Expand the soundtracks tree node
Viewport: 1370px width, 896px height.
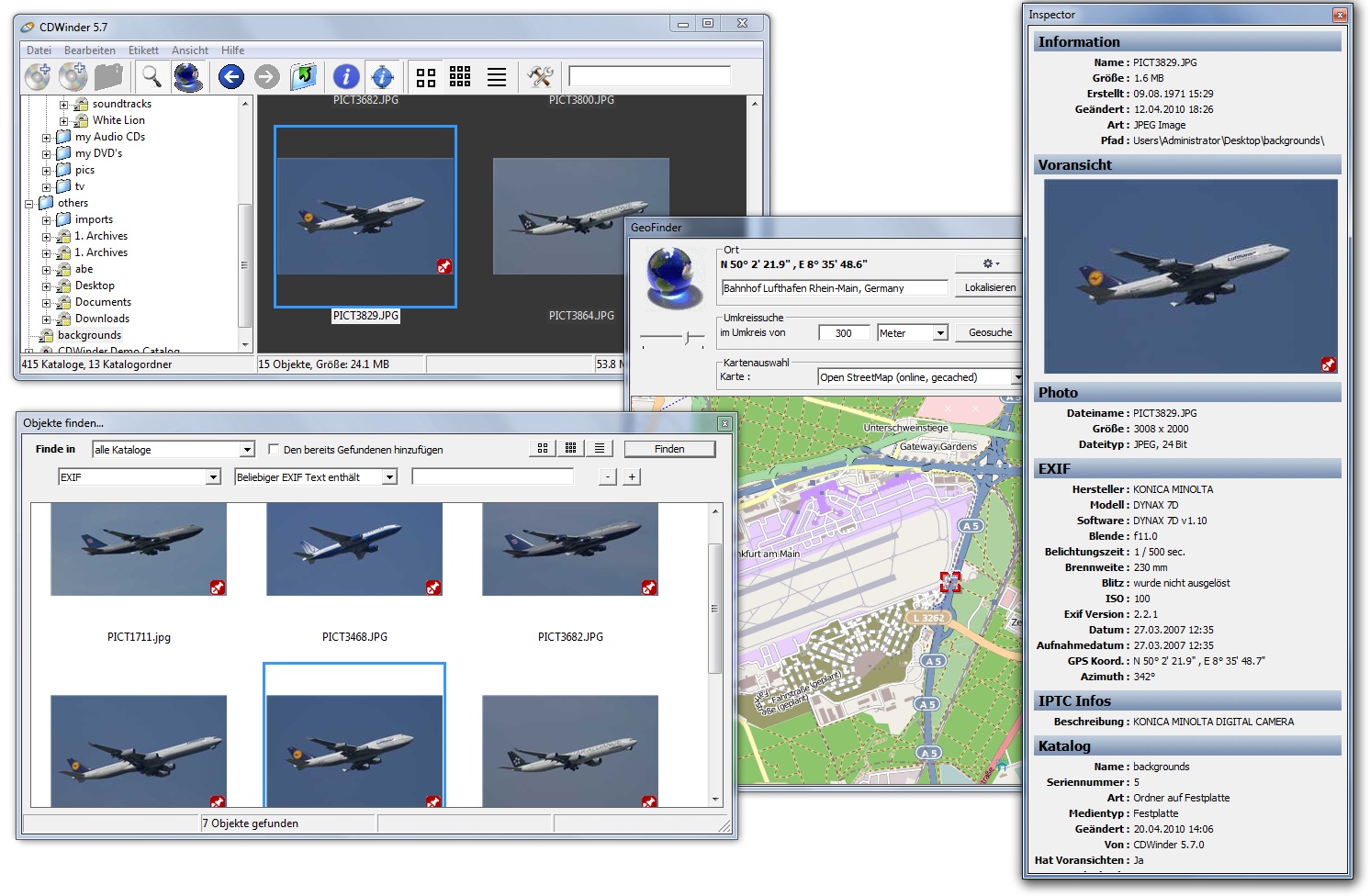[x=63, y=105]
